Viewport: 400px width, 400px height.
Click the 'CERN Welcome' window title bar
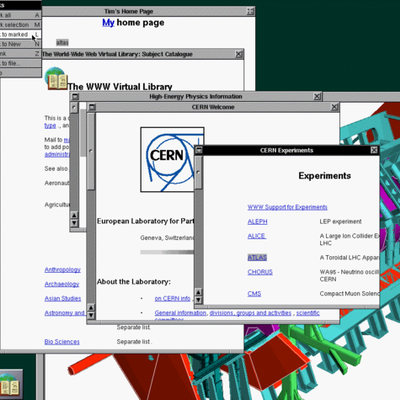click(x=213, y=107)
